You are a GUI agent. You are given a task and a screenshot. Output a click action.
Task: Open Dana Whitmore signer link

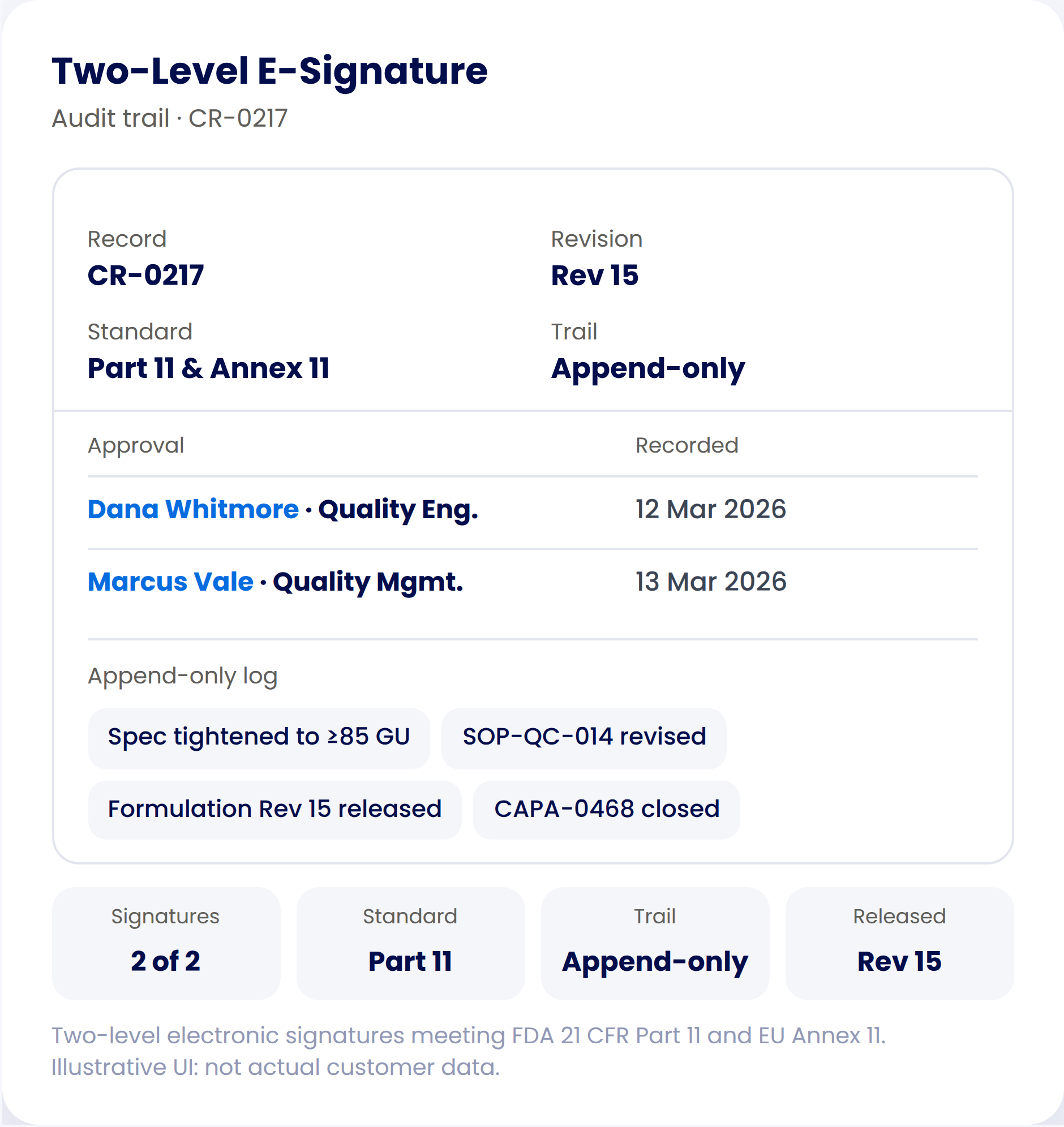tap(193, 509)
